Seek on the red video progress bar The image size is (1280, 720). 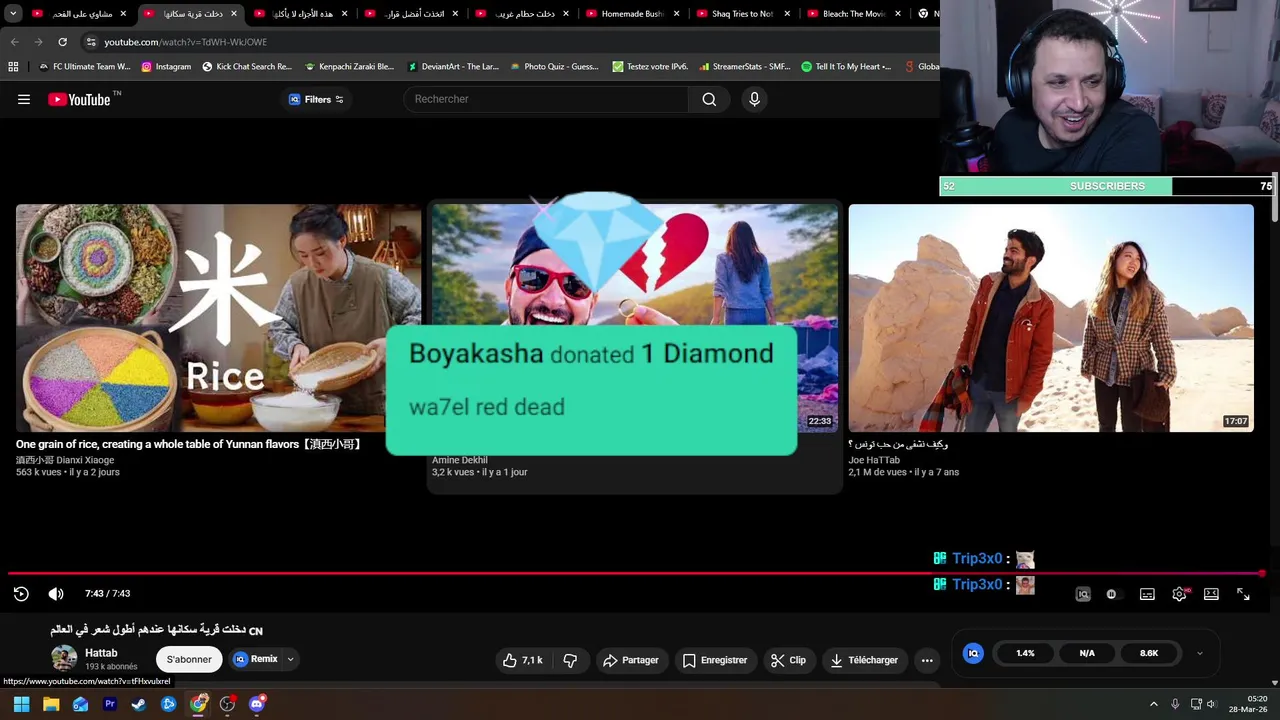click(636, 573)
